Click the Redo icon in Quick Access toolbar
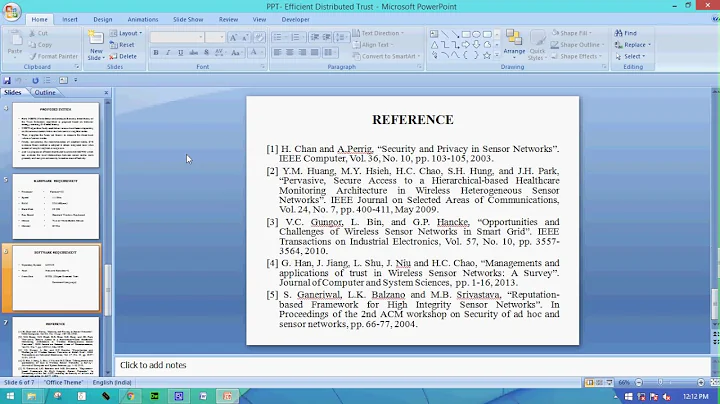The height and width of the screenshot is (404, 720). click(x=35, y=80)
